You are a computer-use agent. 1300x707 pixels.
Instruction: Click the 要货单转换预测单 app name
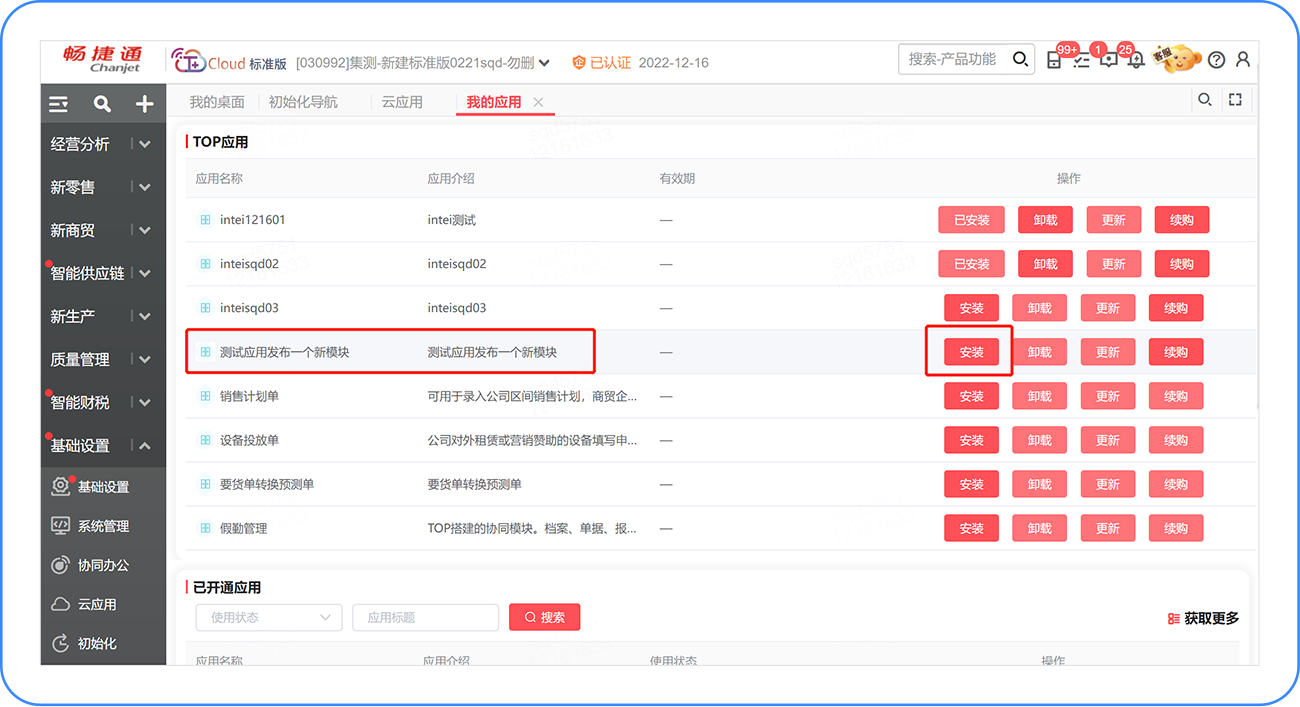[267, 484]
